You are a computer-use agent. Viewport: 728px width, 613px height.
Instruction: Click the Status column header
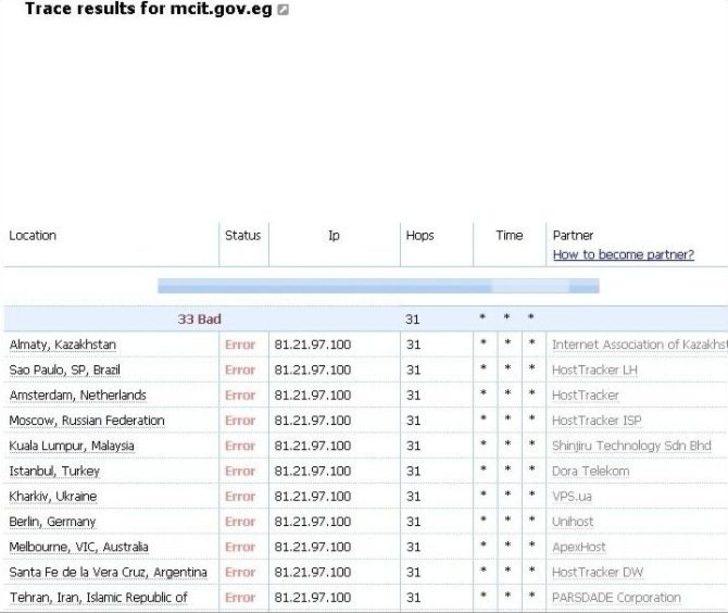(242, 235)
